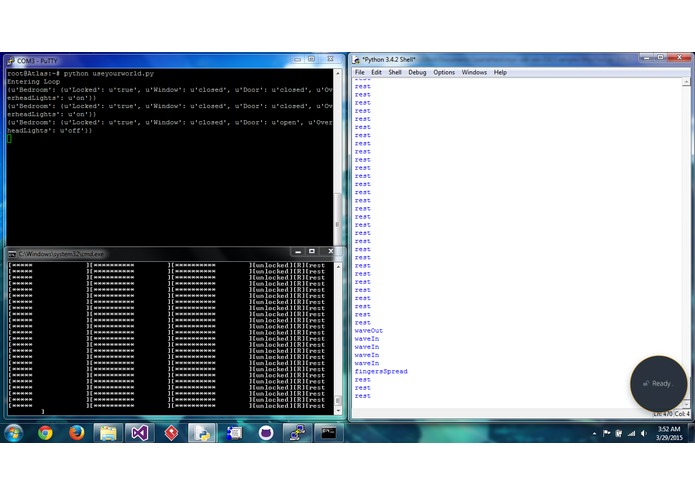This screenshot has height=494, width=695.
Task: Click 'python useyourworld.py' command in PuTTY
Action: 109,74
